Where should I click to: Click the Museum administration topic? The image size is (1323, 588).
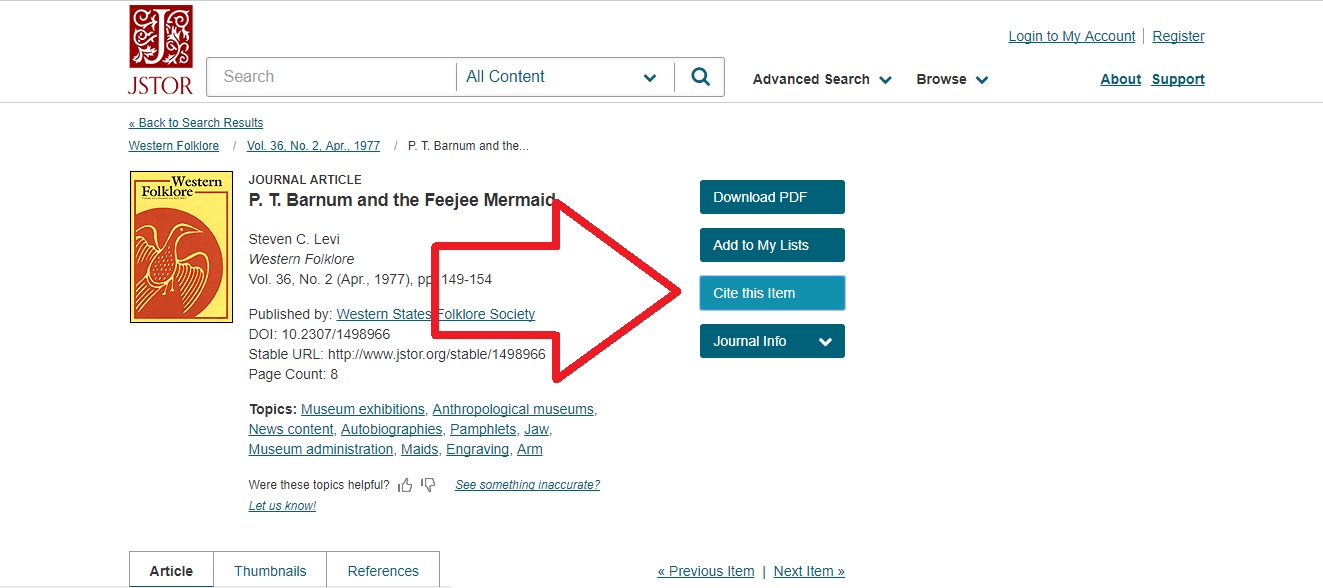coord(321,449)
